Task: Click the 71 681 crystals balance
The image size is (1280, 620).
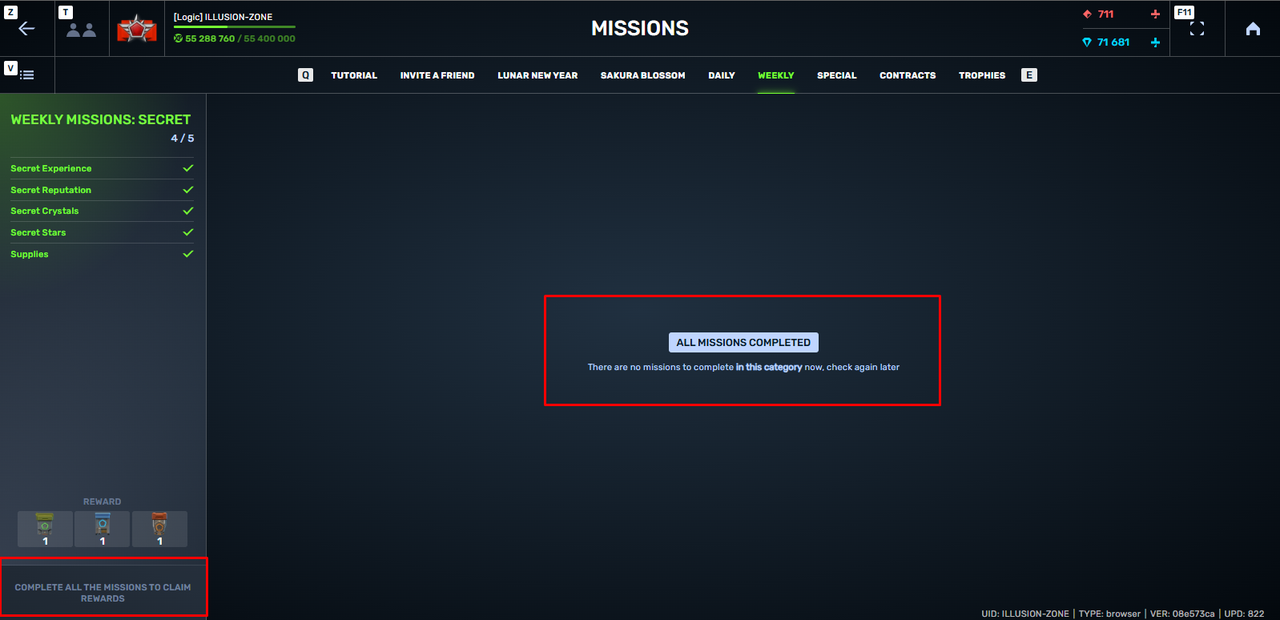Action: [x=1113, y=42]
